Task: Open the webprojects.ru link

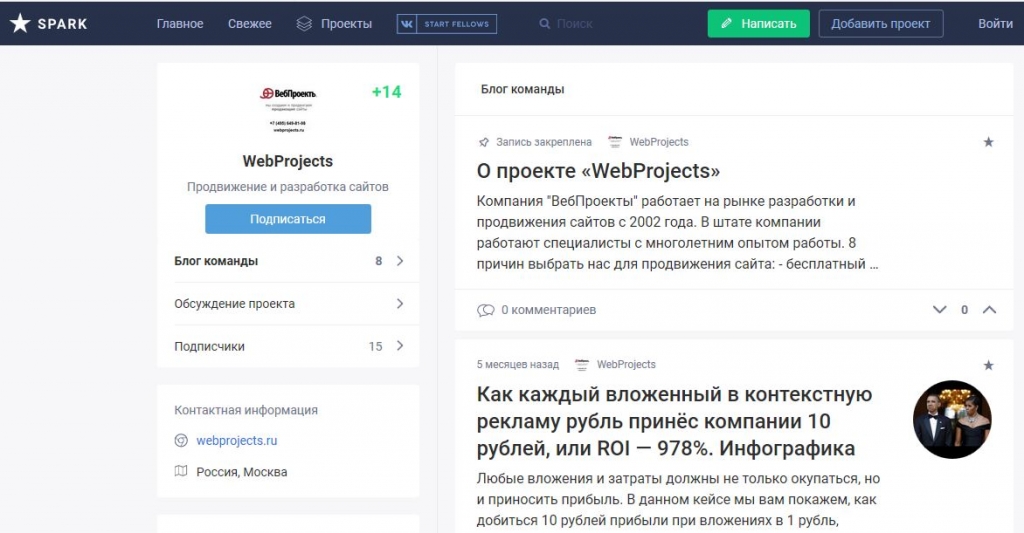Action: (x=236, y=441)
